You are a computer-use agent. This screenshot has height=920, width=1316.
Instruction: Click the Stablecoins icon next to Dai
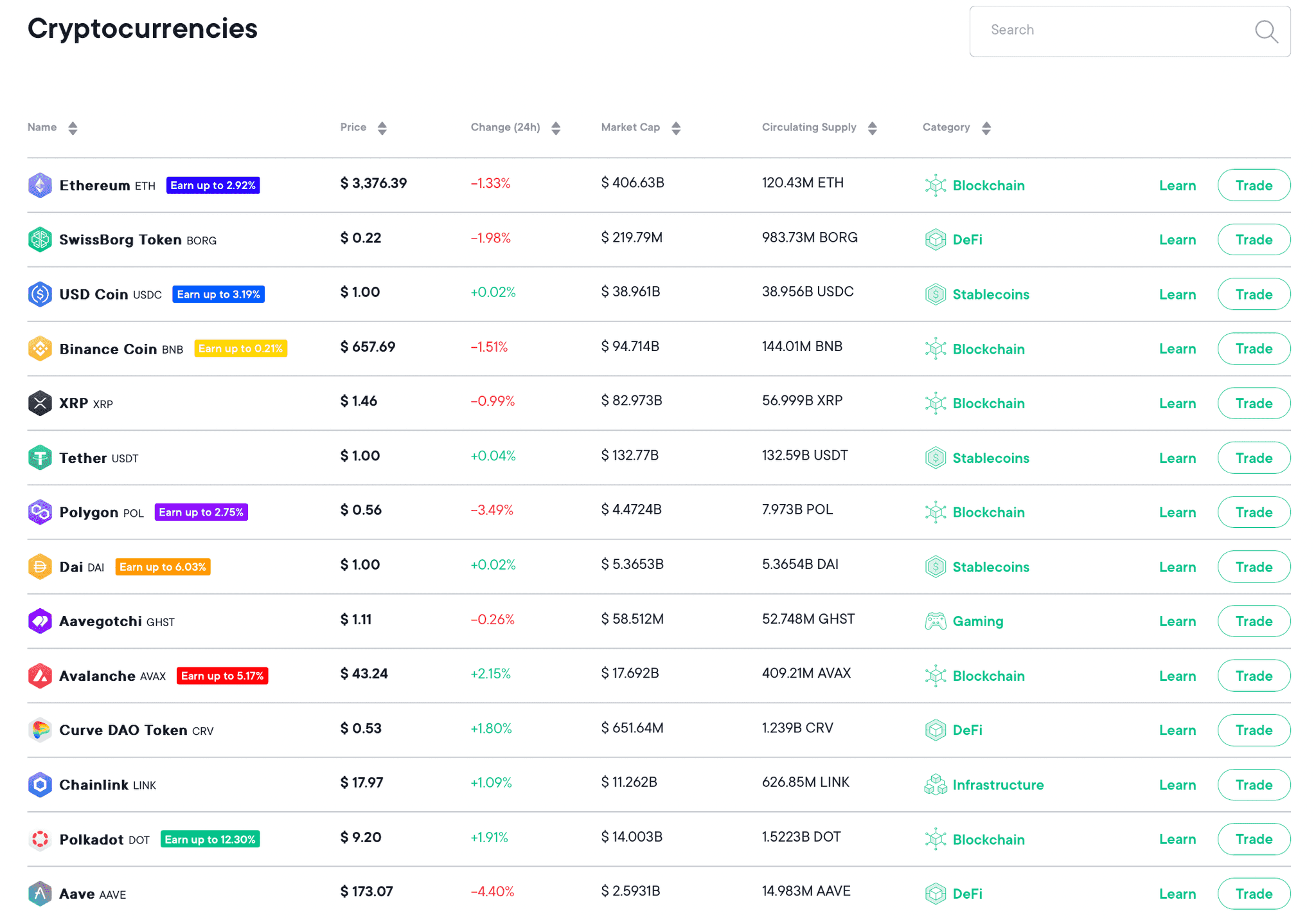click(936, 566)
